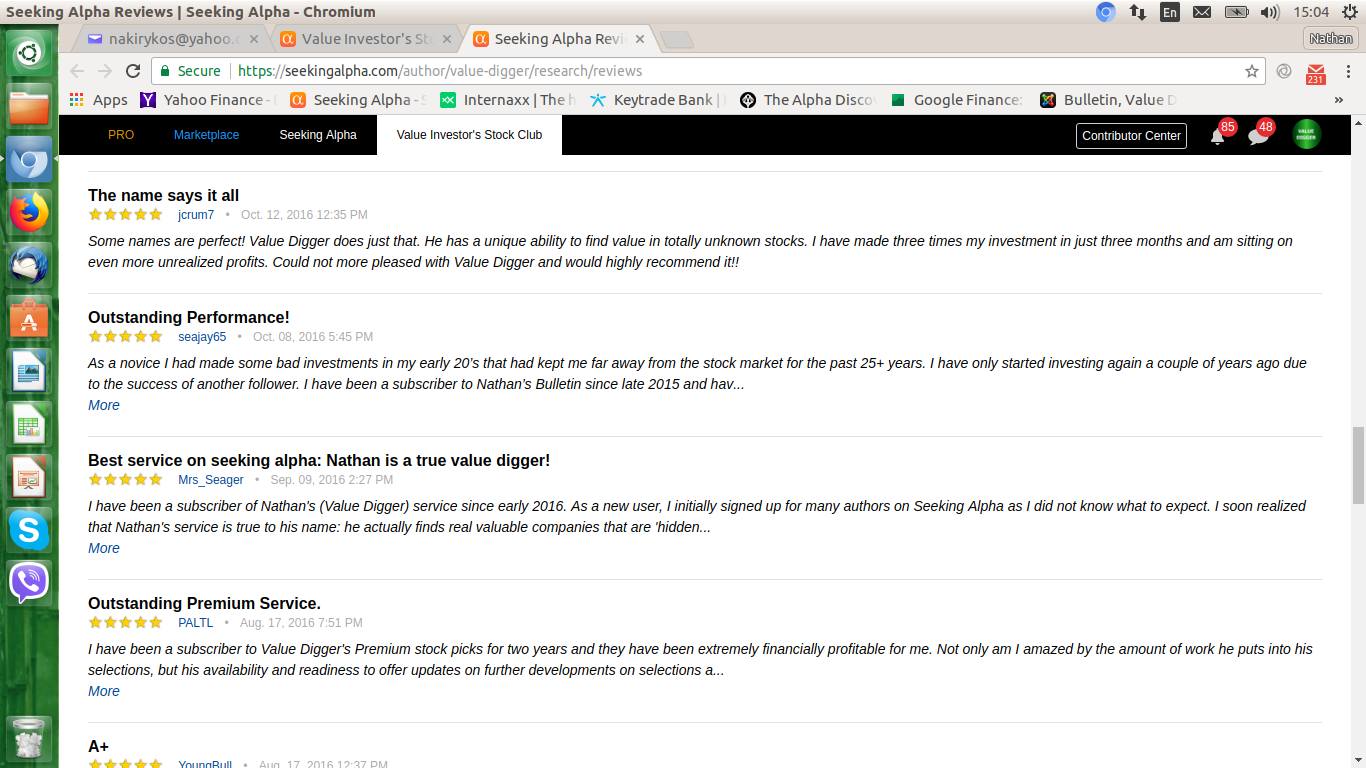Open the Keytrade Bank bookmark
The width and height of the screenshot is (1366, 768).
pos(658,100)
